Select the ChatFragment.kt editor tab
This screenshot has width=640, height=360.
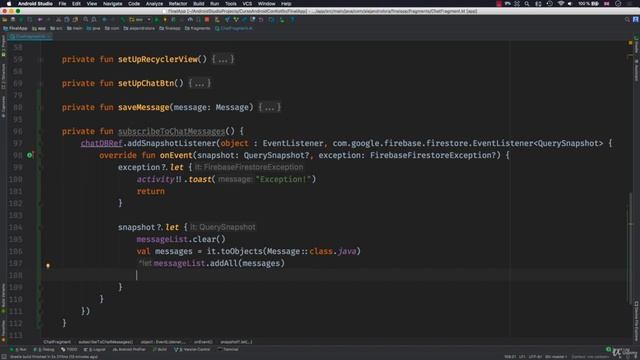[x=30, y=37]
